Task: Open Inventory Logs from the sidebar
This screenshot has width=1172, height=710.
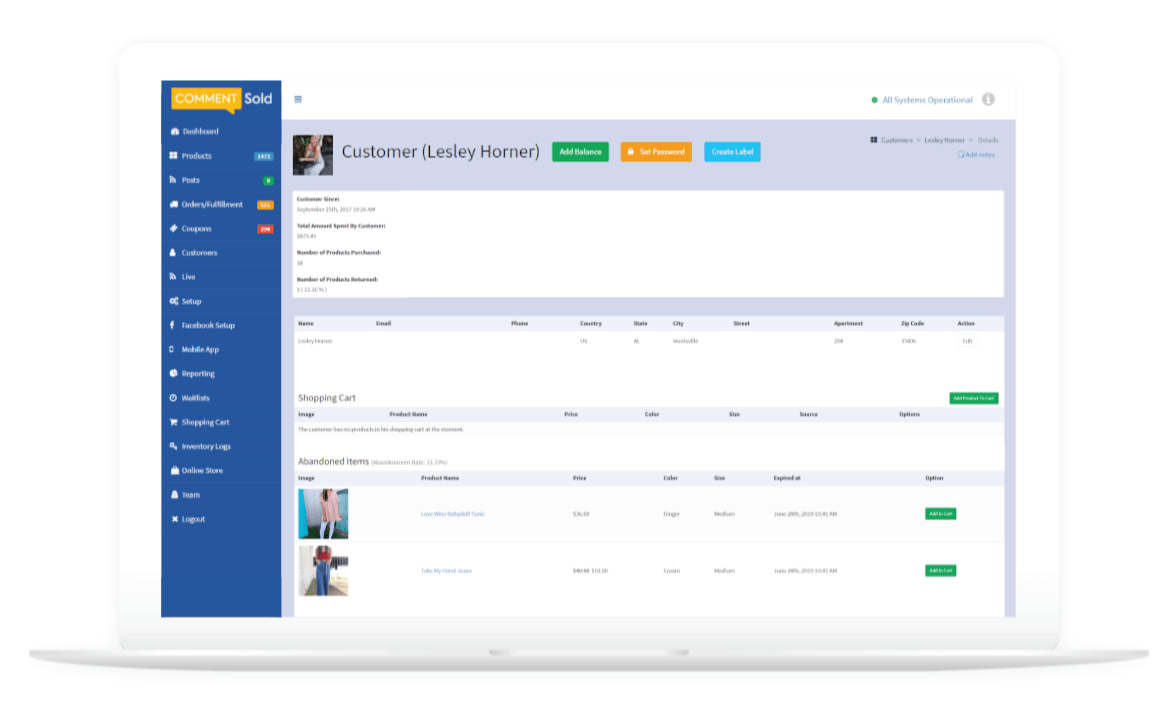Action: [x=206, y=446]
